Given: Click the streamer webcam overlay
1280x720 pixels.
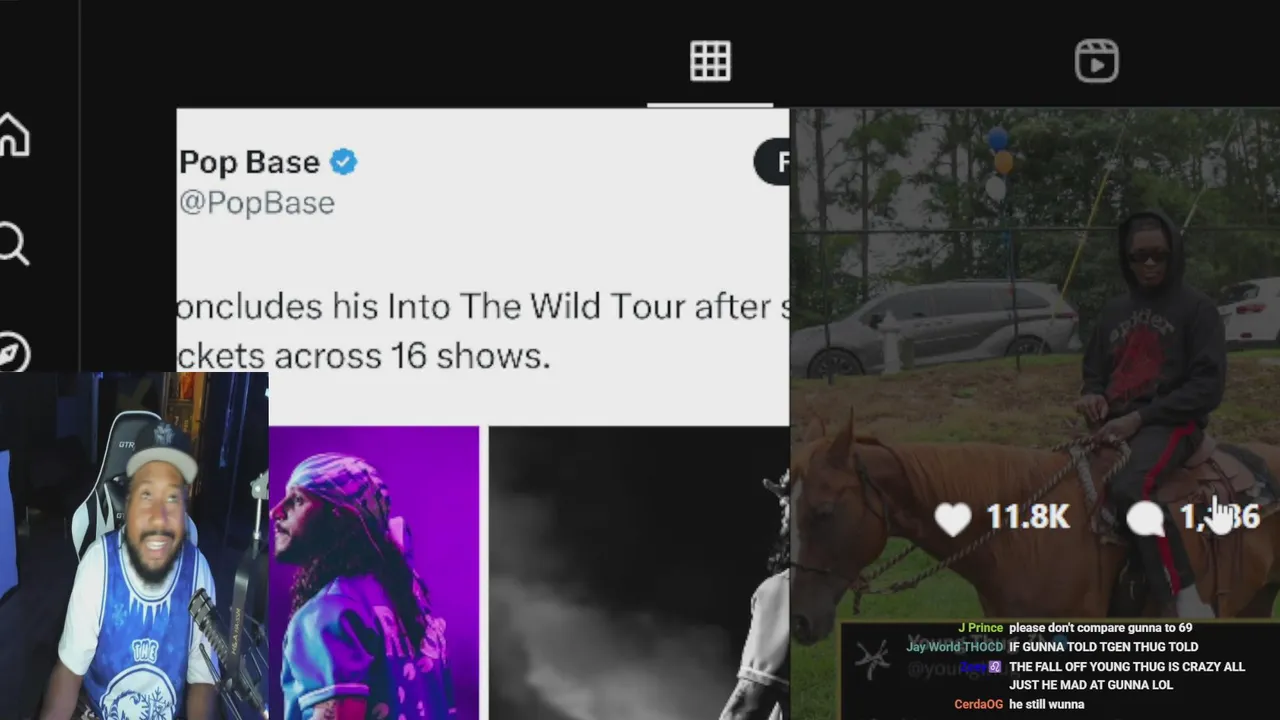Looking at the screenshot, I should [134, 546].
